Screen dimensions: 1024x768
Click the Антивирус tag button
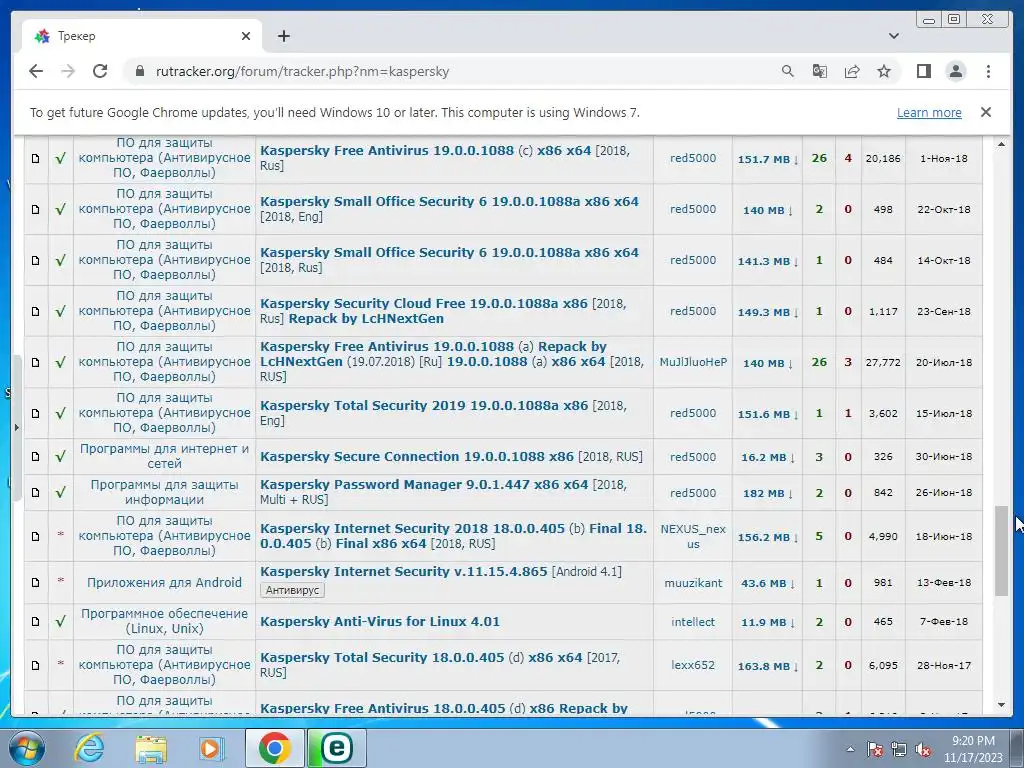[292, 590]
